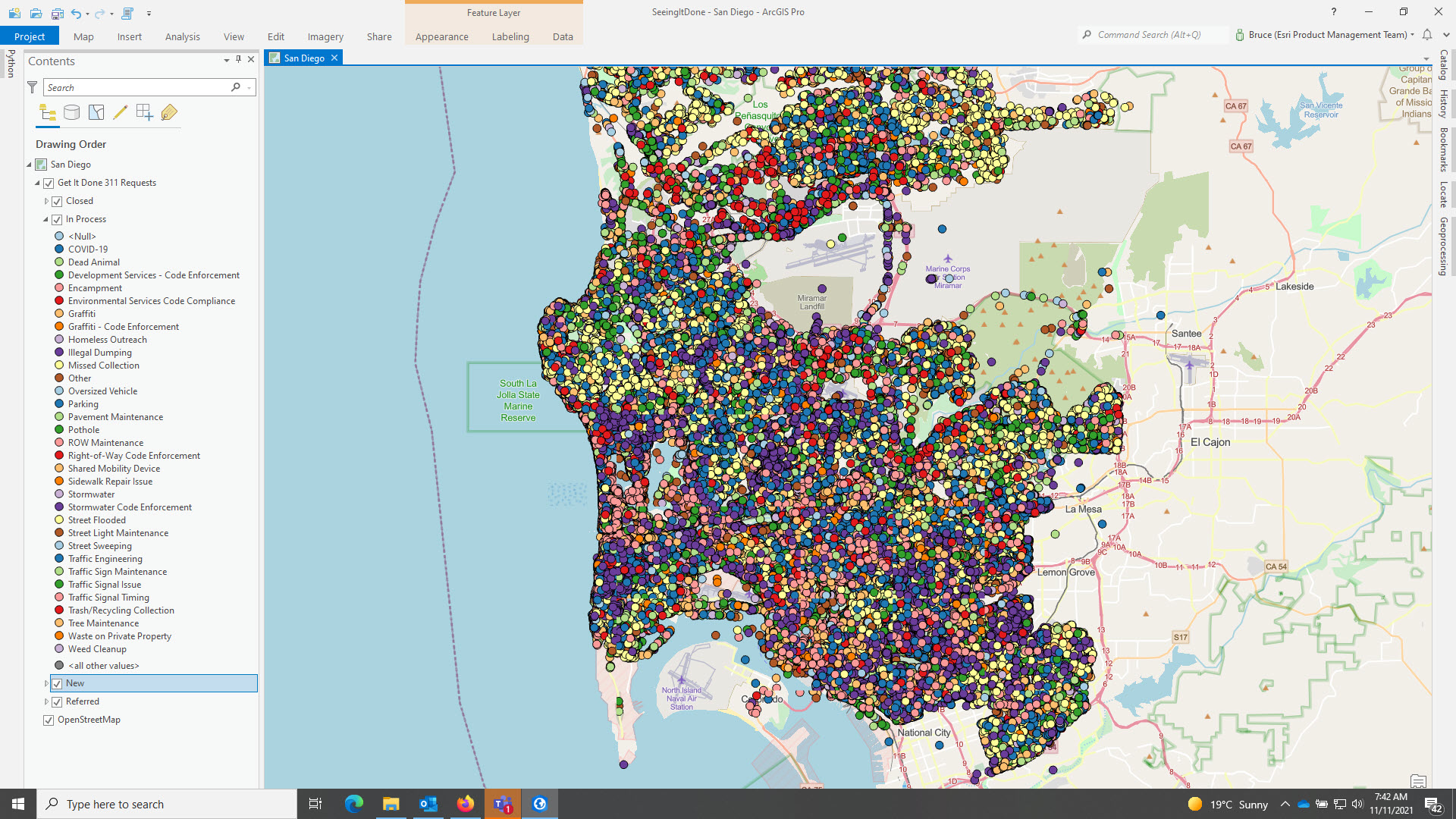Click the Windows Start button

[18, 804]
